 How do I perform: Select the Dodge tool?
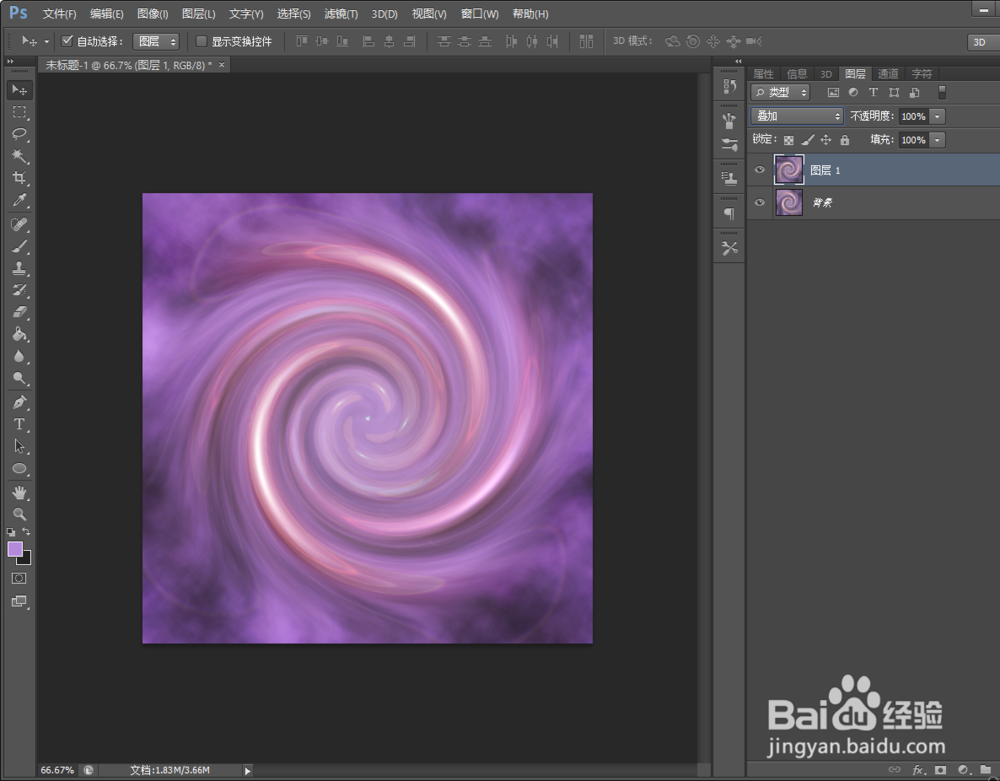click(x=20, y=378)
